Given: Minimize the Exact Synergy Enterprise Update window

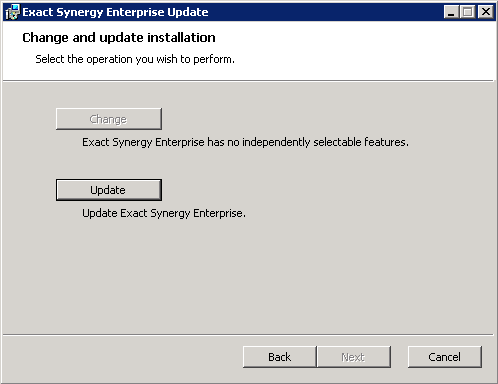Looking at the screenshot, I should pyautogui.click(x=451, y=12).
